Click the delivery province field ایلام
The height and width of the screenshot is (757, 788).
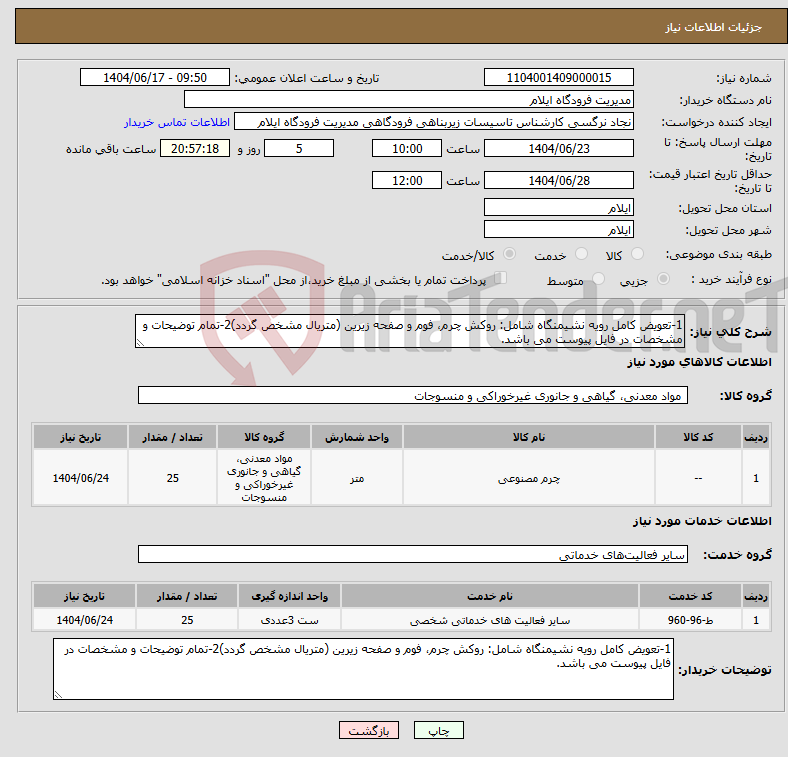(x=558, y=207)
